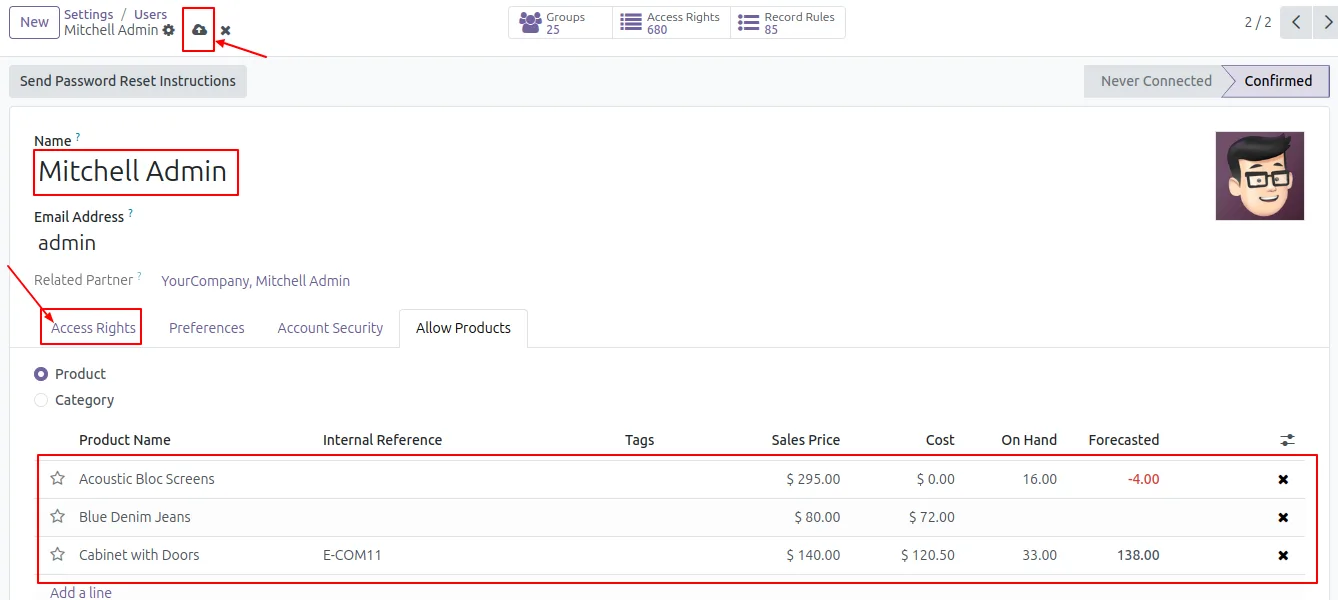This screenshot has height=600, width=1338.
Task: Click the -4.00 forecasted value
Action: click(1144, 479)
